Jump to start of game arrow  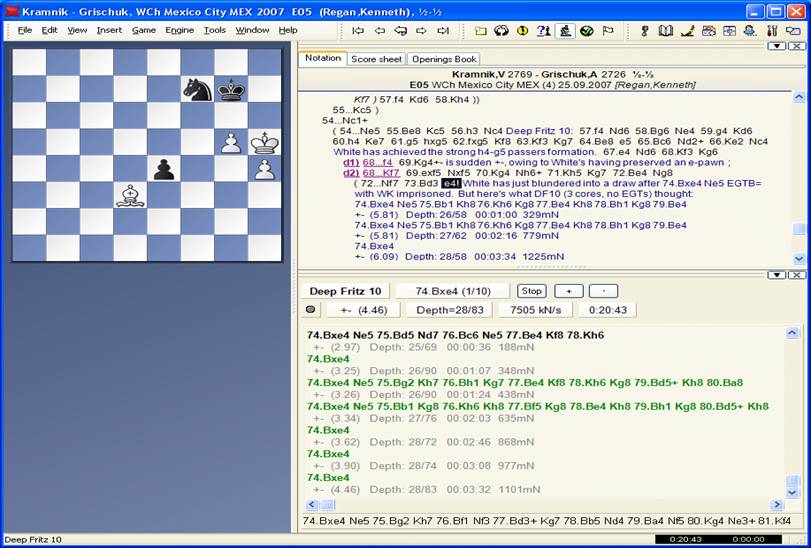(x=358, y=31)
